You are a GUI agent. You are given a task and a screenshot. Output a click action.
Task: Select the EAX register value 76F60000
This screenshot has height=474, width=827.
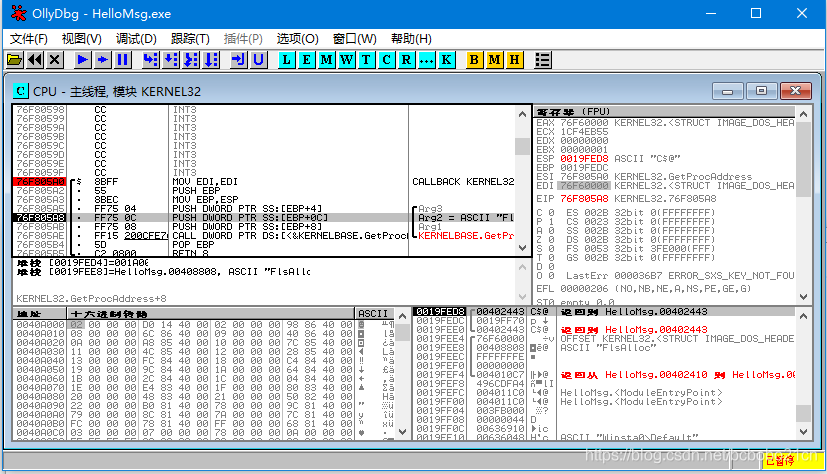pyautogui.click(x=584, y=123)
